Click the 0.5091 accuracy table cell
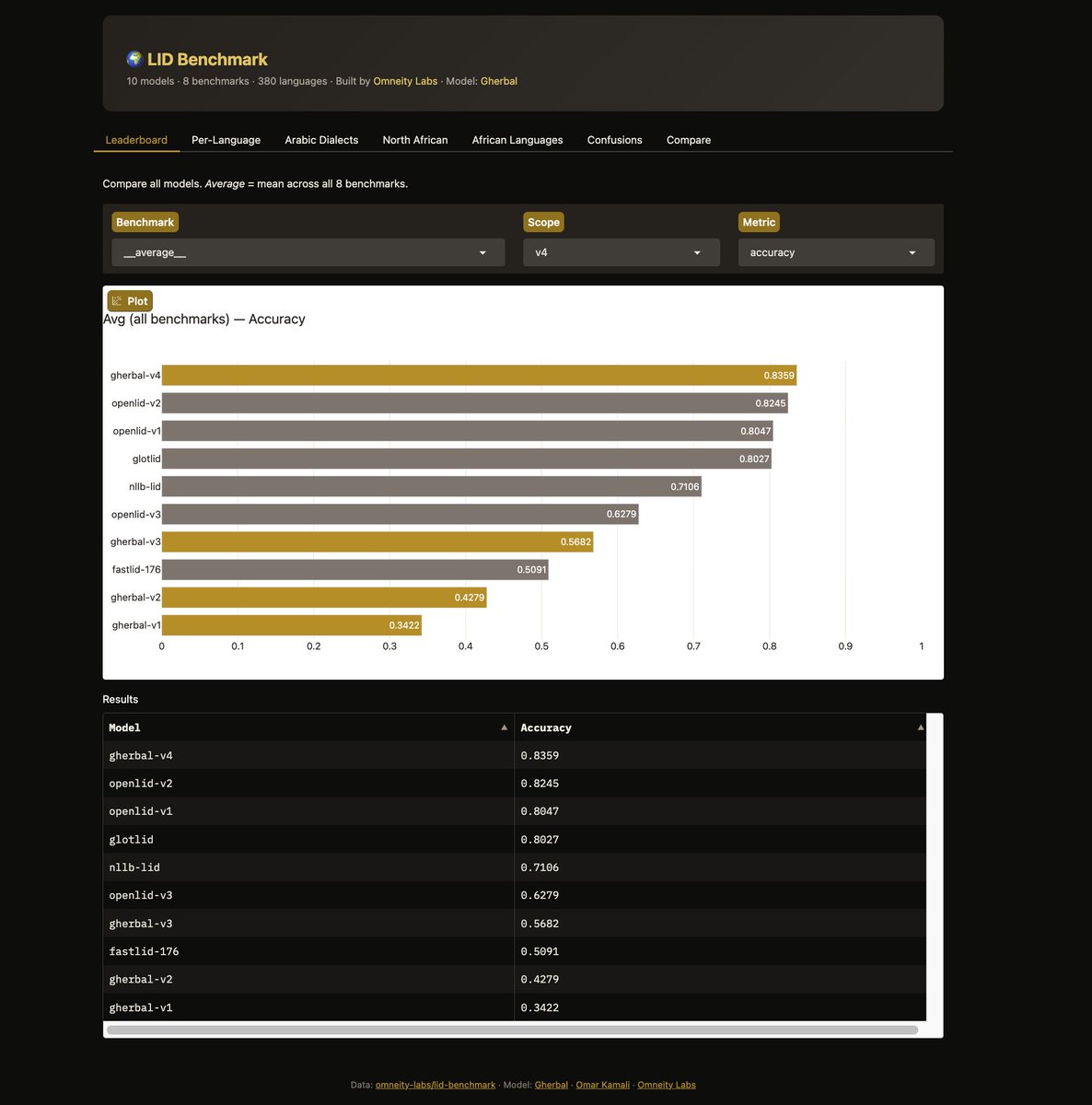The image size is (1092, 1105). point(720,951)
